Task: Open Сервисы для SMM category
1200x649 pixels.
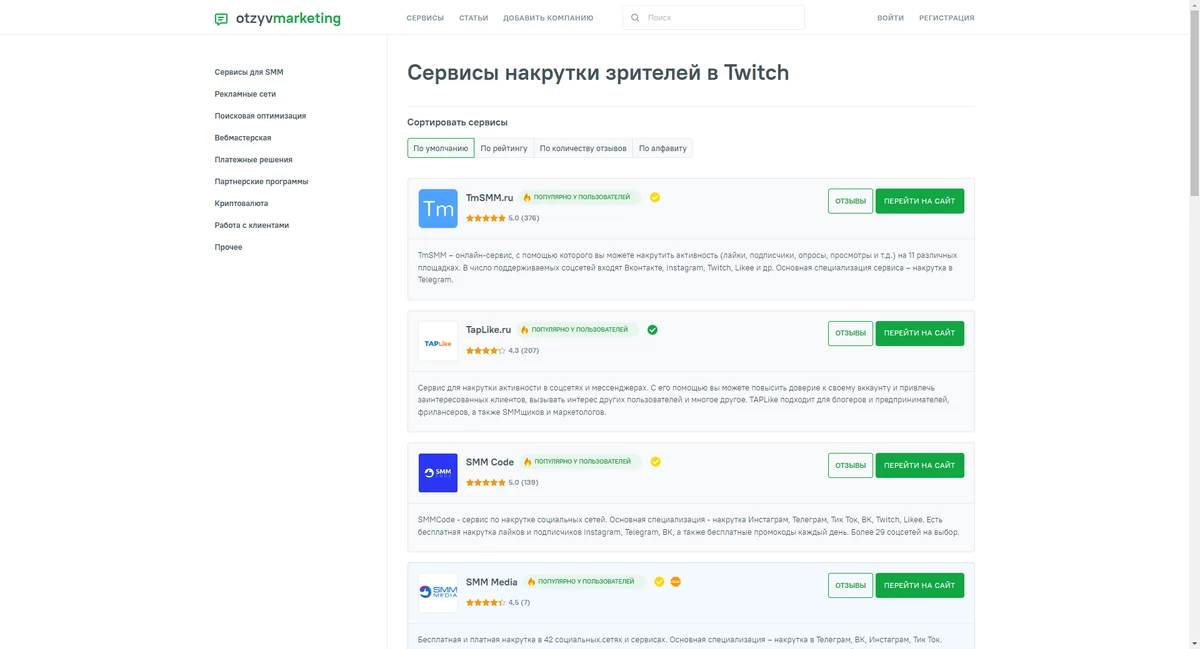Action: 249,72
